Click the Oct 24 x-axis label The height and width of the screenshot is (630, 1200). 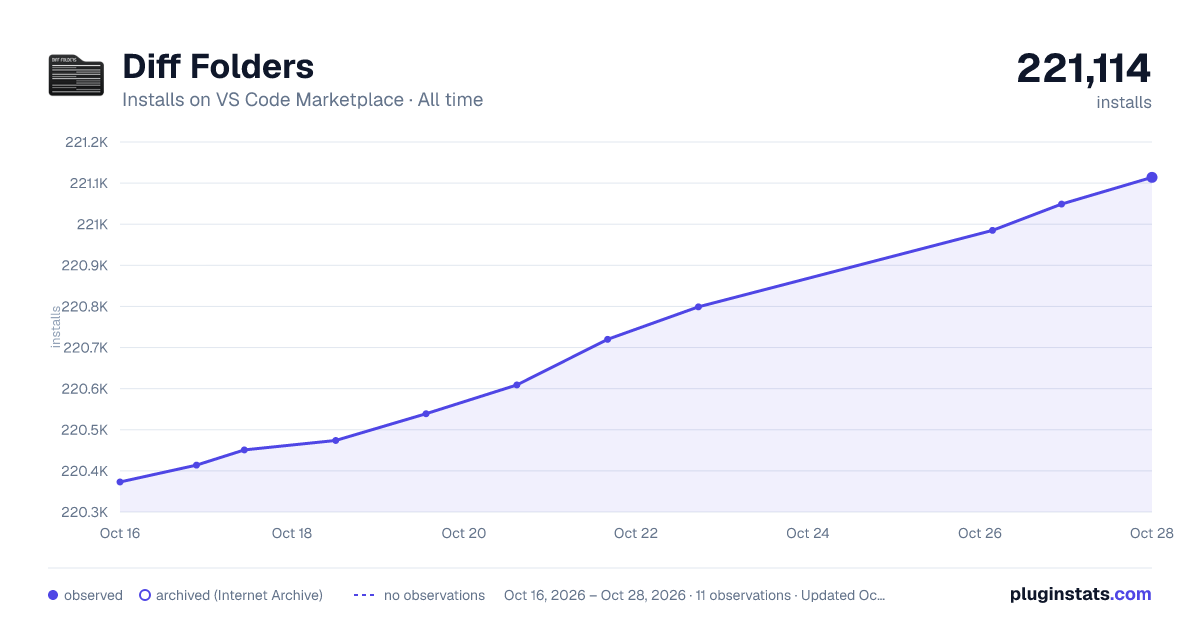808,533
